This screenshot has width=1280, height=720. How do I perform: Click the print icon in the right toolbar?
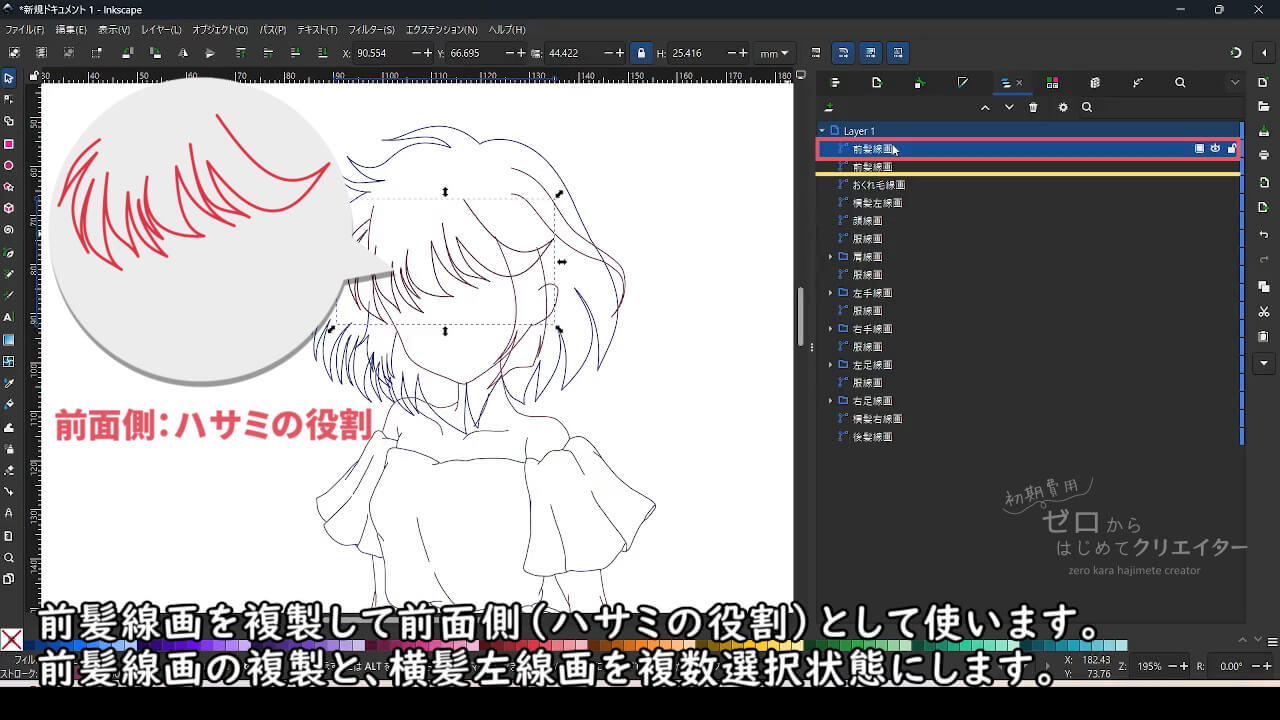coord(1264,155)
